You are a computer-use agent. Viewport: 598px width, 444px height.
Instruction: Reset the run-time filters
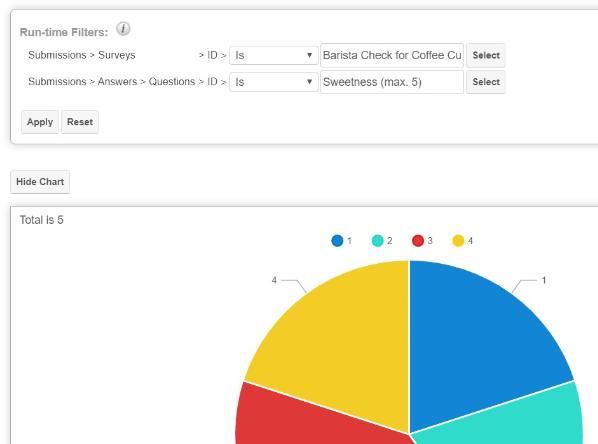pos(80,122)
